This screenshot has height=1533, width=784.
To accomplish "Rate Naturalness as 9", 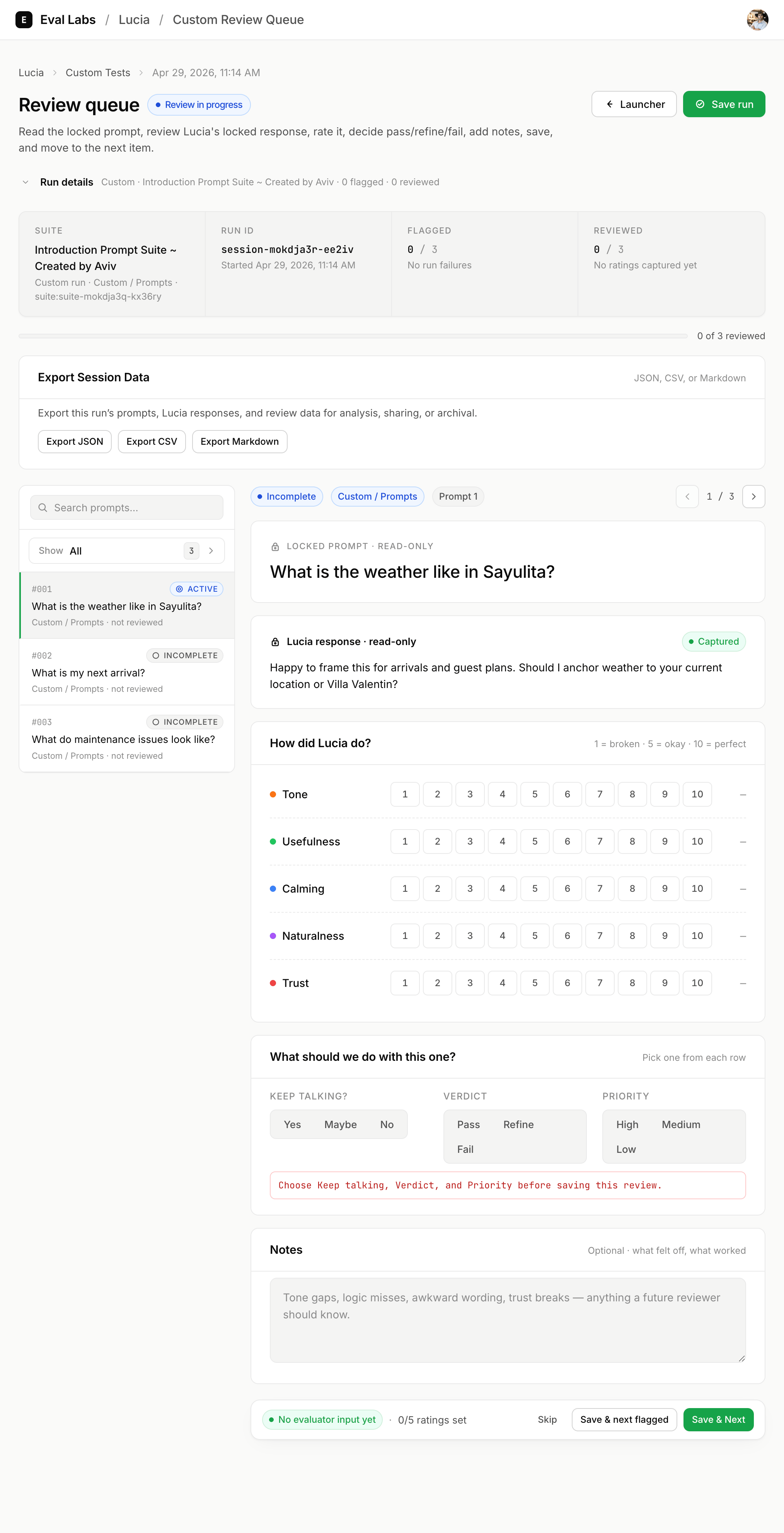I will [x=665, y=936].
